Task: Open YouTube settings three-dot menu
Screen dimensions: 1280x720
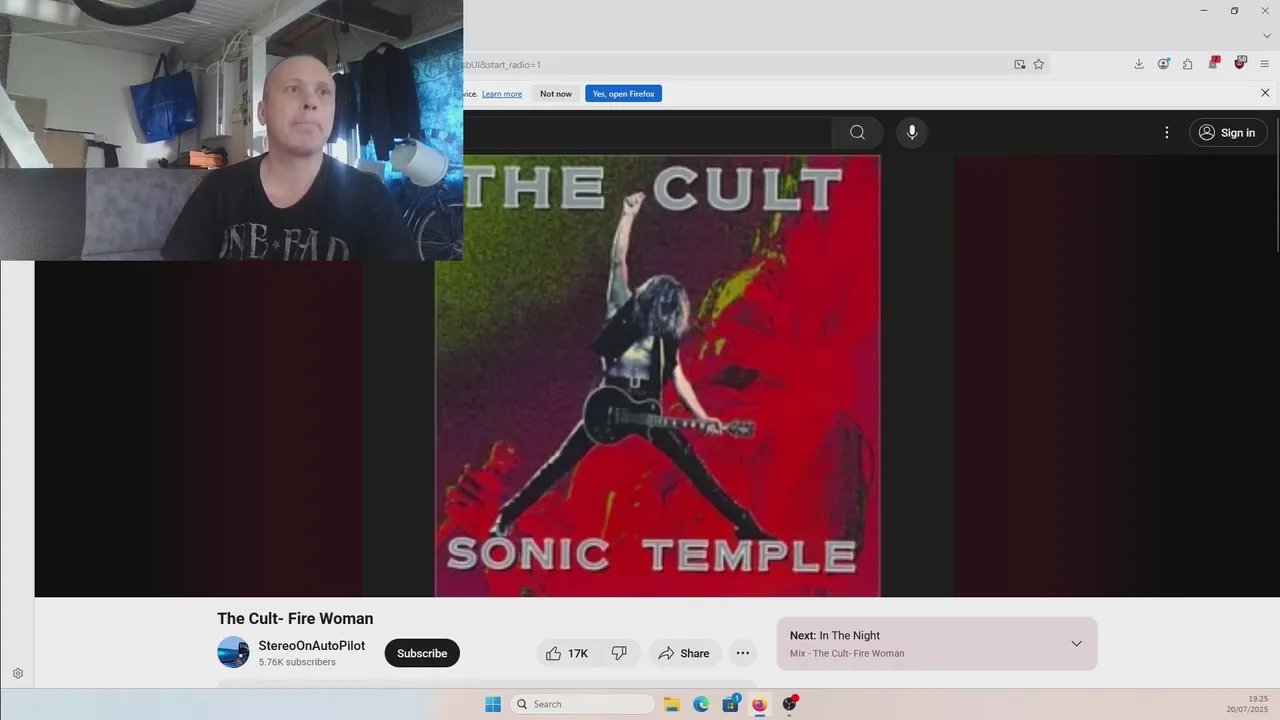Action: click(1166, 132)
